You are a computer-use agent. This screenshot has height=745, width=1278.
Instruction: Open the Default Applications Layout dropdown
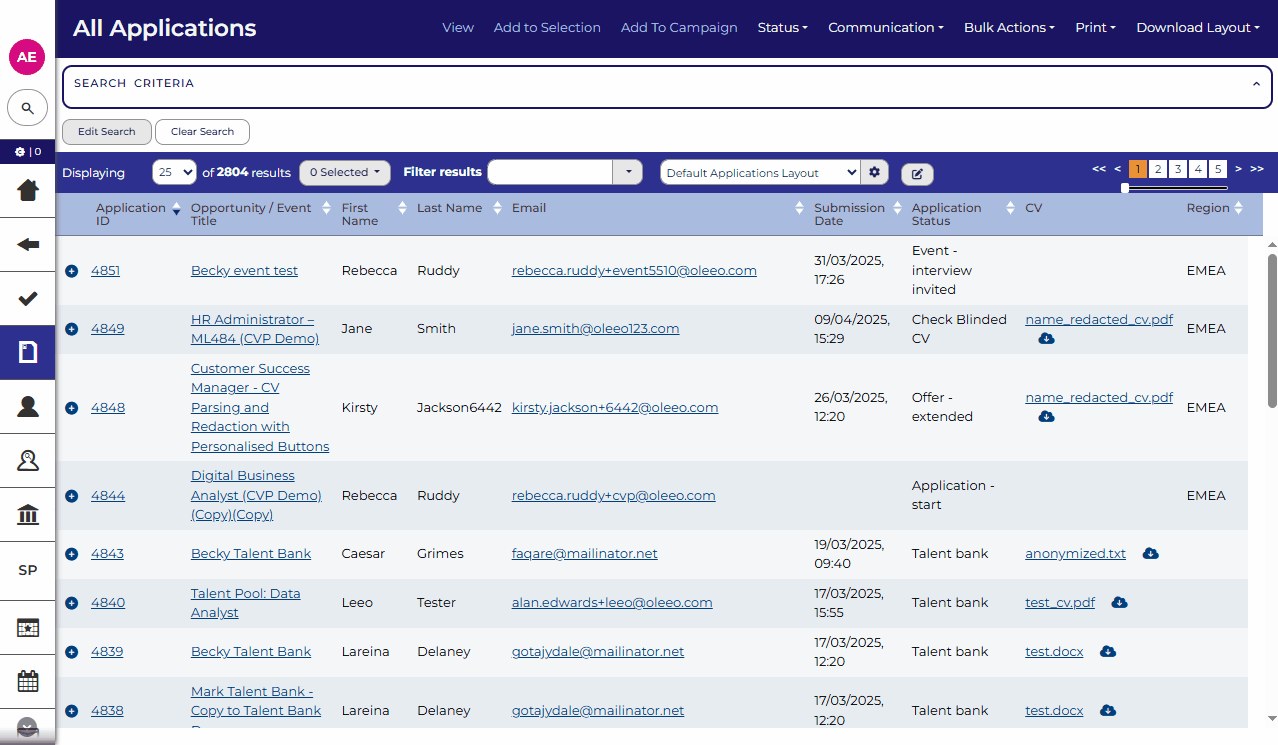click(x=759, y=173)
